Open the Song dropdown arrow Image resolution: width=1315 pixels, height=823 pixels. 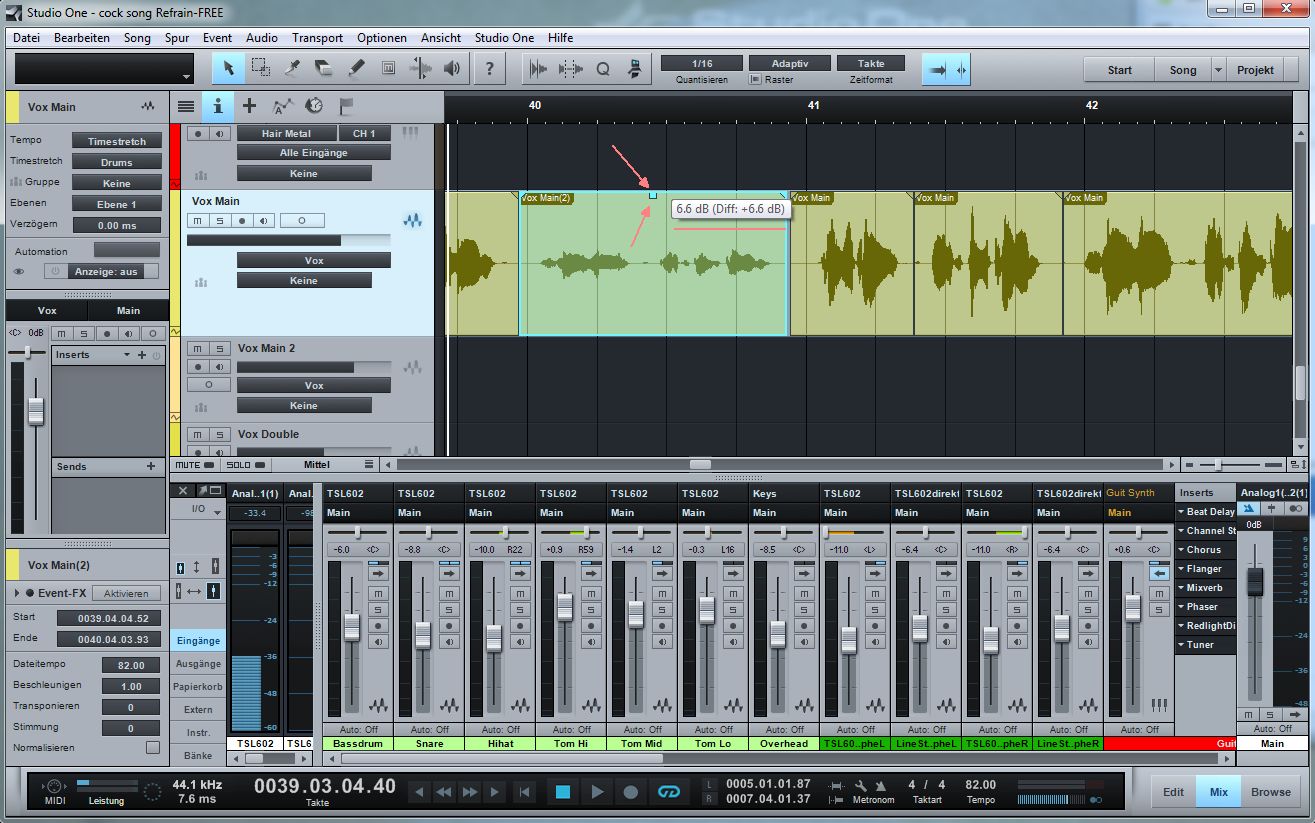(1217, 70)
